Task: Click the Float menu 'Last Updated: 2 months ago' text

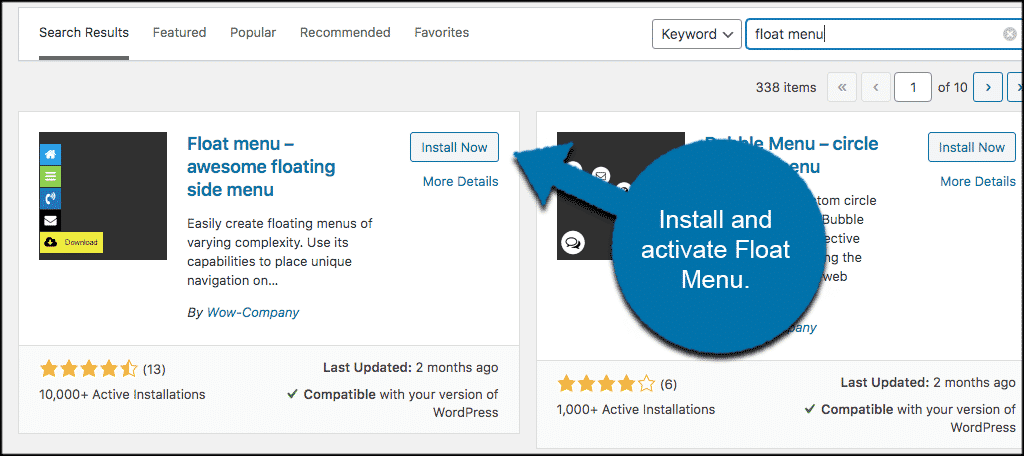Action: pyautogui.click(x=411, y=368)
